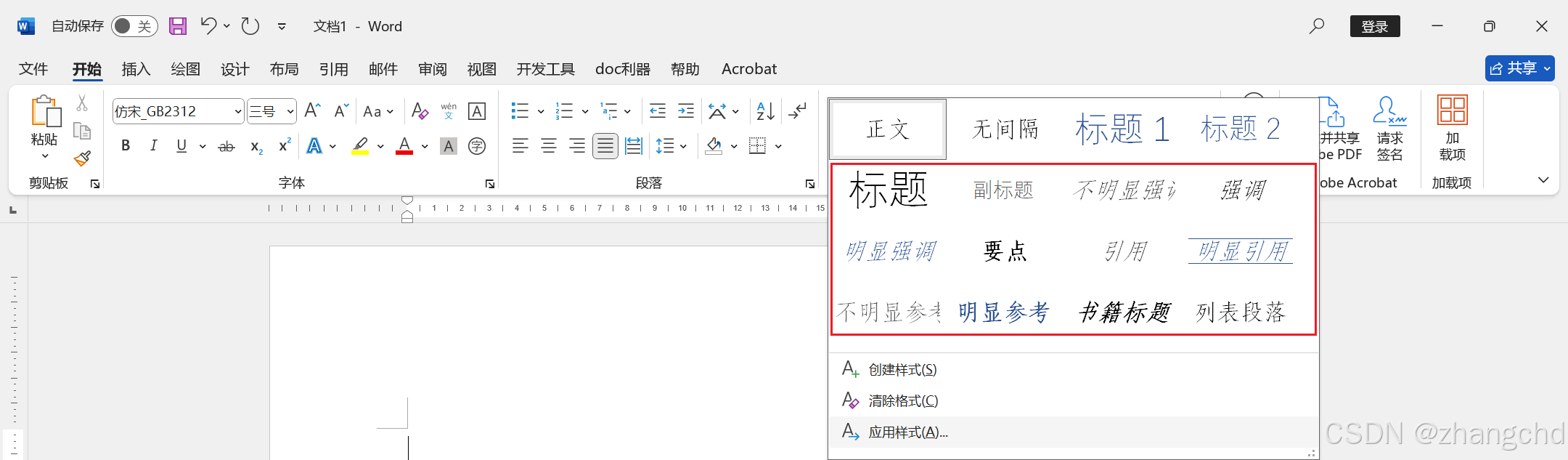Apply the 标题 1 style thumbnail
The image size is (1568, 460).
click(x=1122, y=129)
